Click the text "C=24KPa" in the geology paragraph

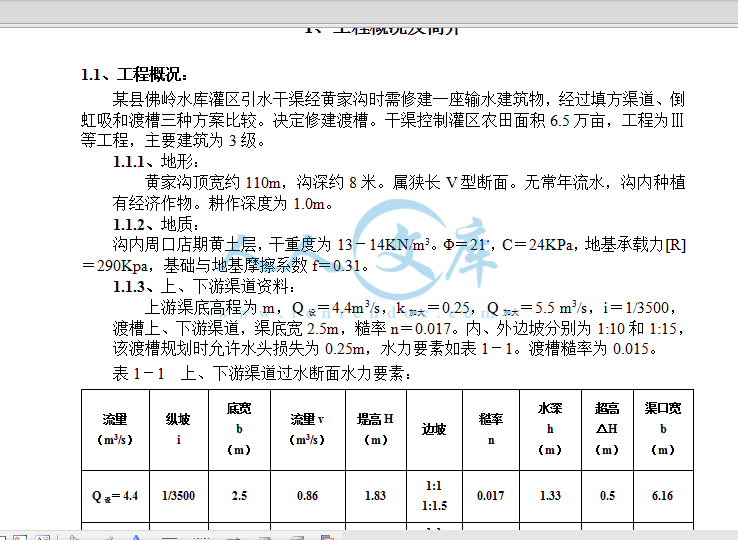pyautogui.click(x=537, y=245)
